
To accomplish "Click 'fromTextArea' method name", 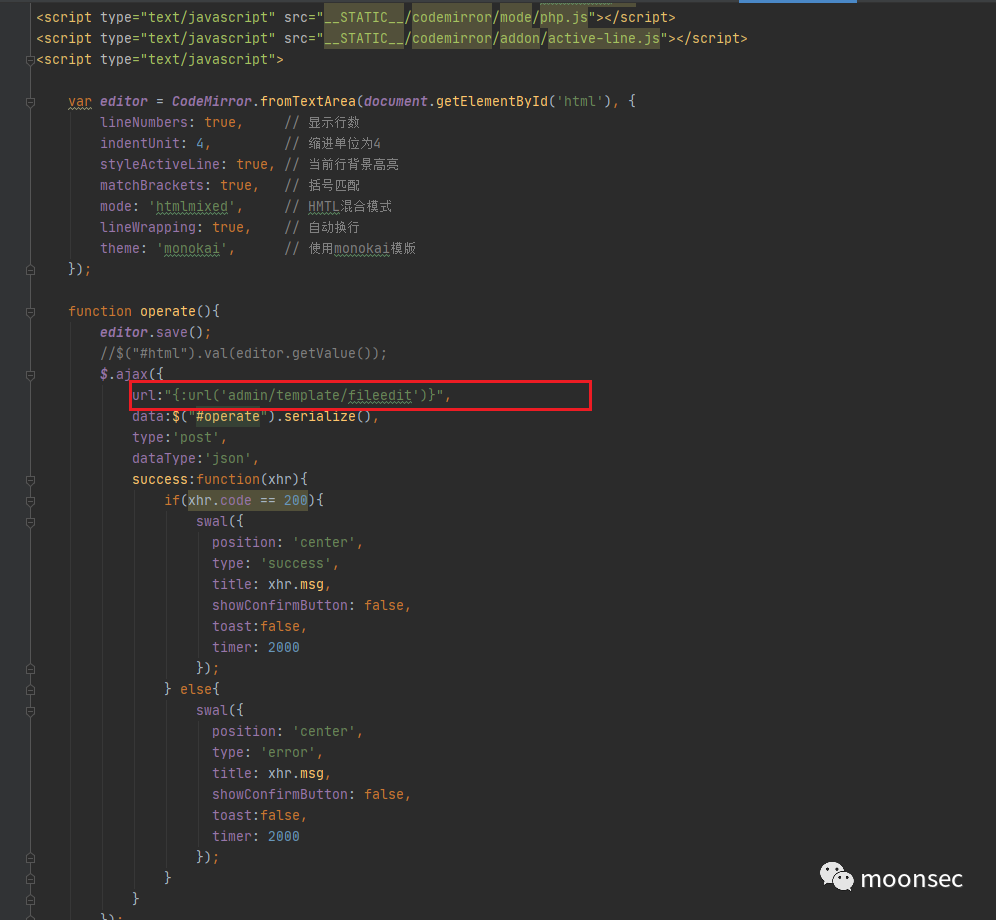I will click(x=308, y=101).
